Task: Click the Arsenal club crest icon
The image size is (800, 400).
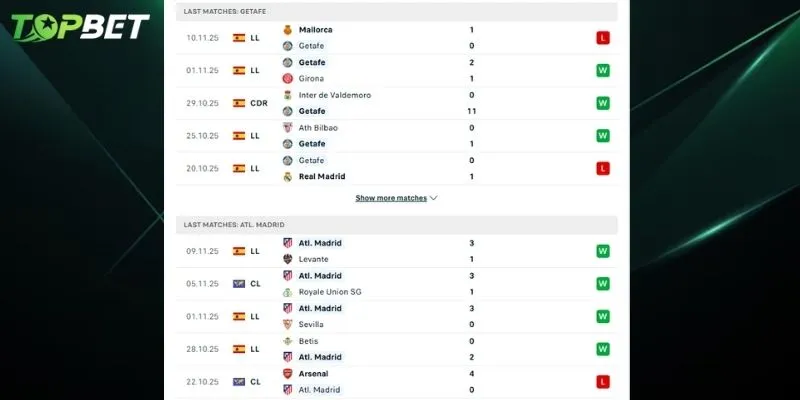Action: point(287,373)
